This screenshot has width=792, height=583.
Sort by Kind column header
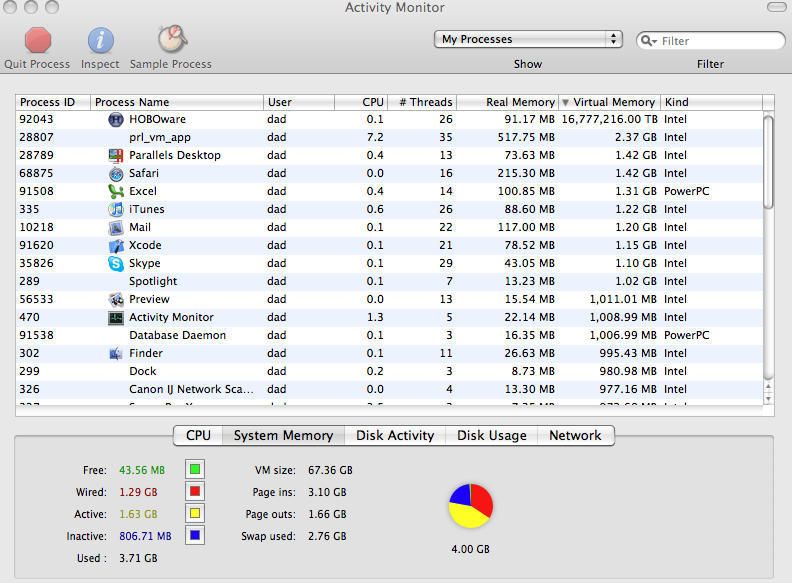[x=711, y=102]
